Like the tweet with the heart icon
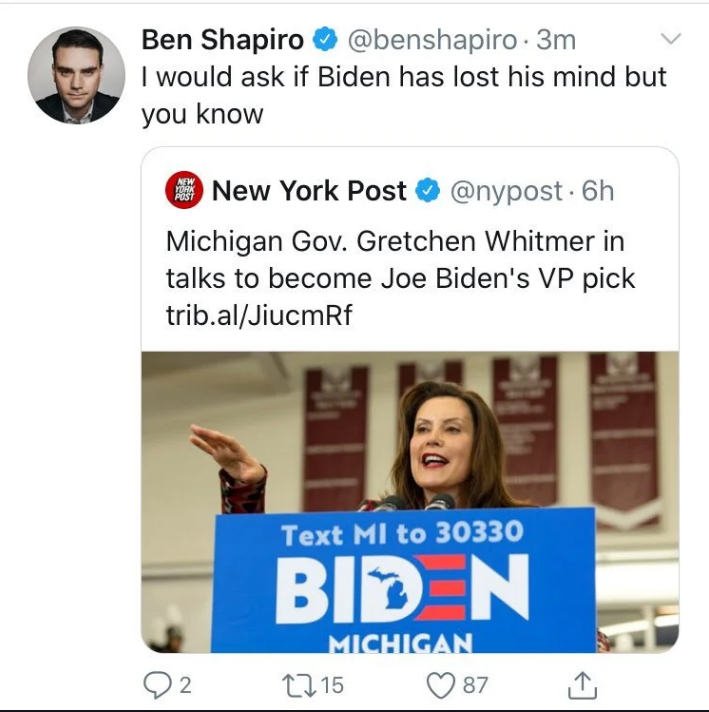Viewport: 709px width, 712px height. click(x=441, y=684)
